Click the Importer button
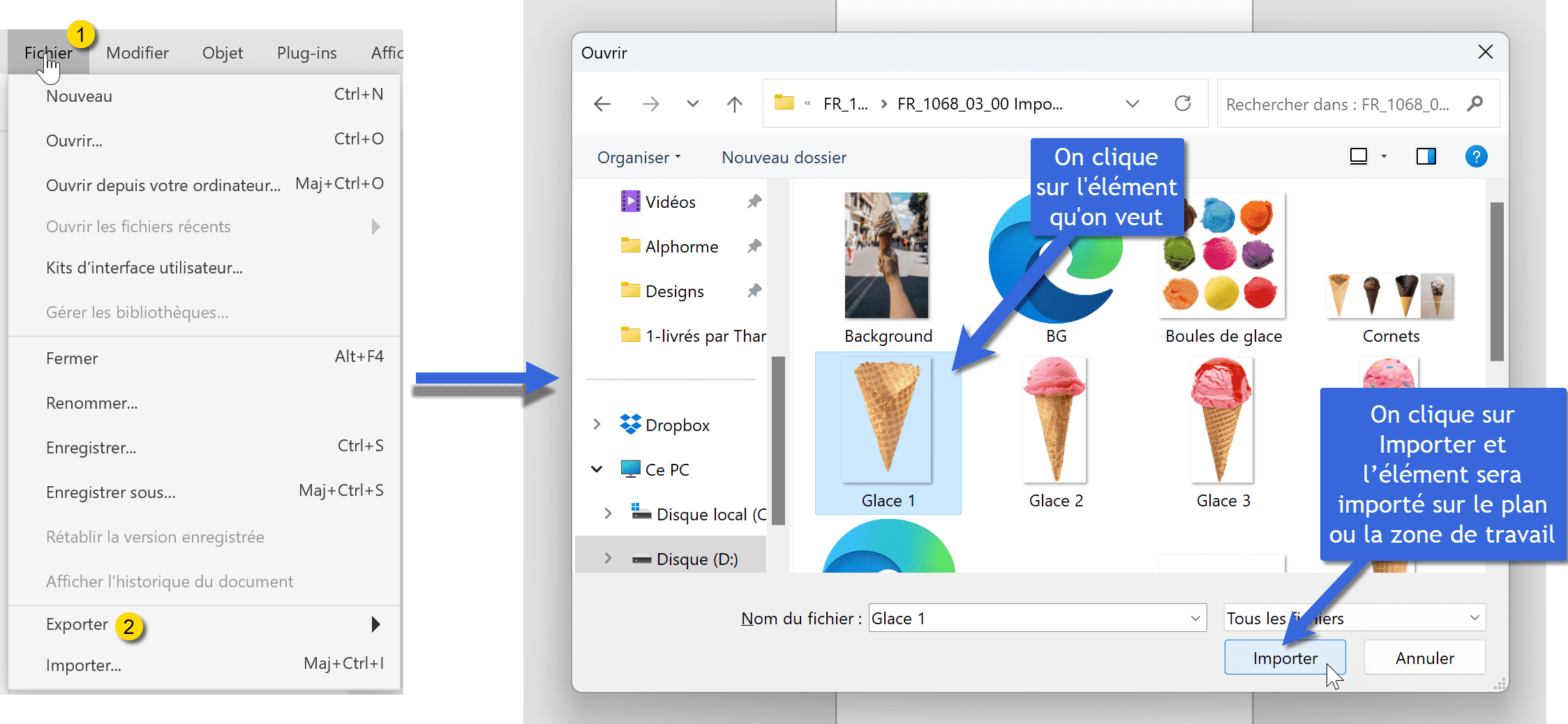Image resolution: width=1568 pixels, height=724 pixels. (1285, 658)
